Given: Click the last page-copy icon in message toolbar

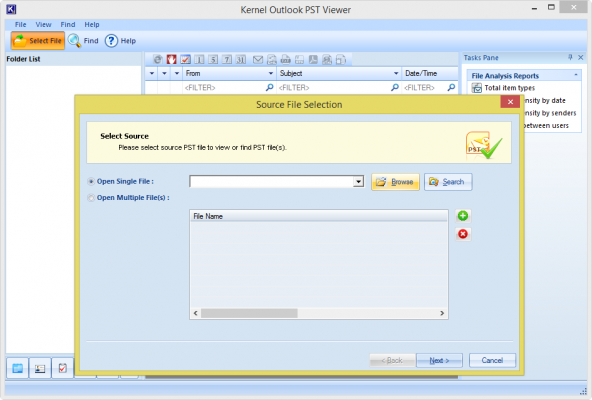Looking at the screenshot, I should coord(341,59).
